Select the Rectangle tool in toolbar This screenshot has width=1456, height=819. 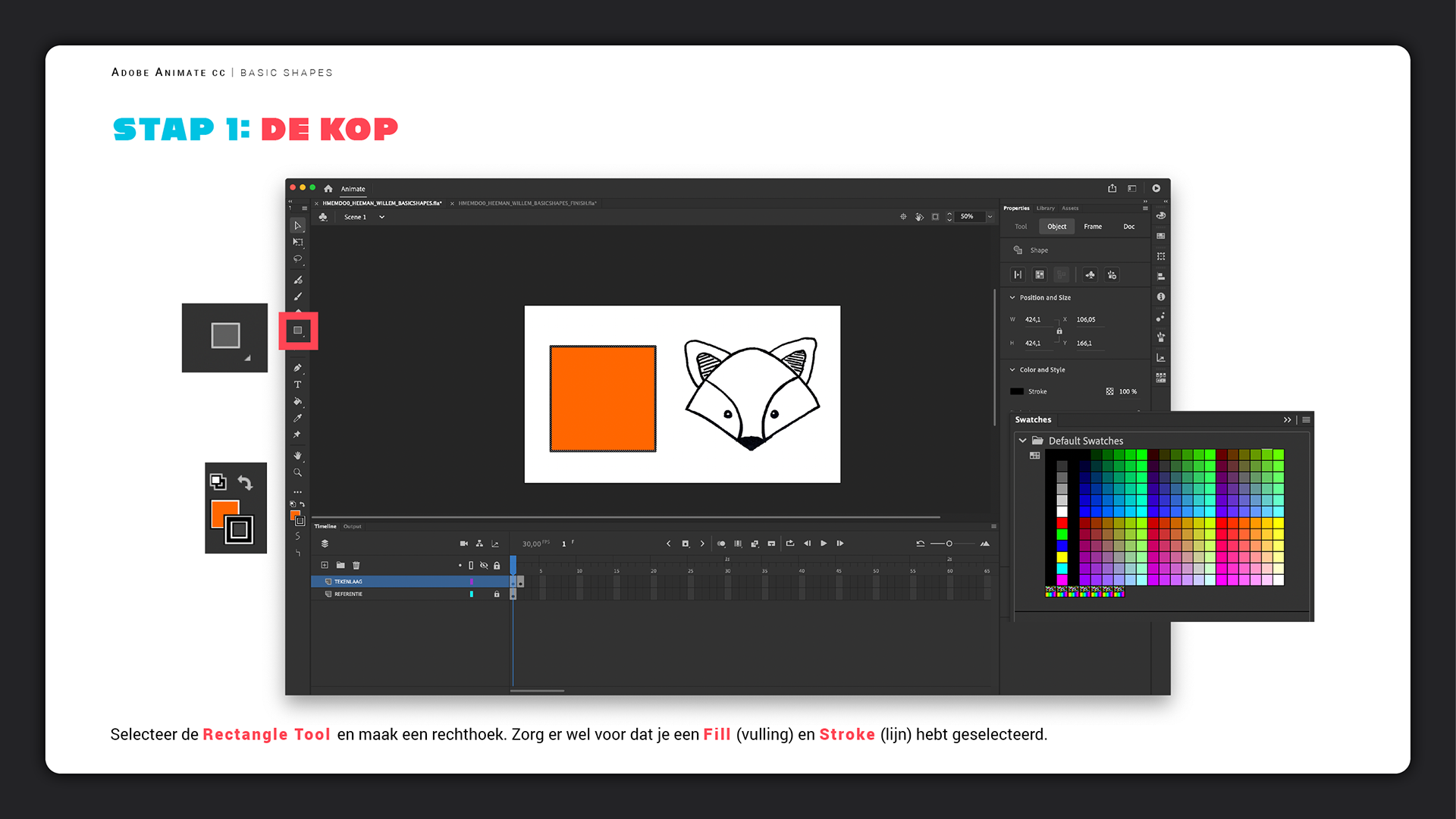298,331
